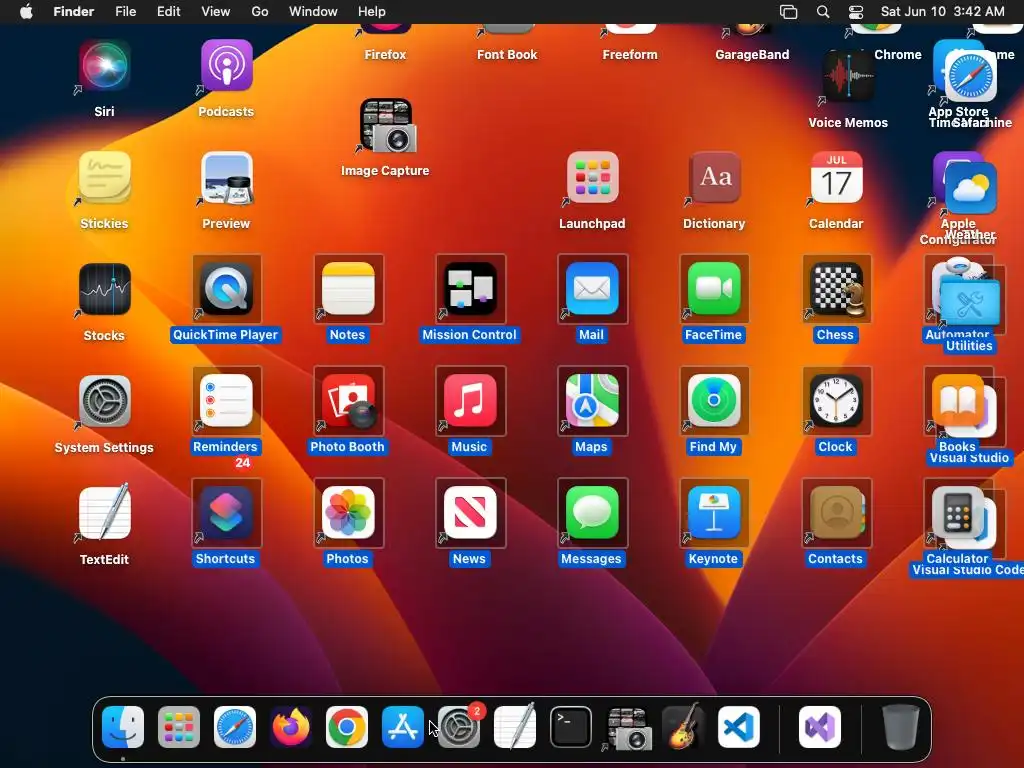Image resolution: width=1024 pixels, height=768 pixels.
Task: Click the Shortcuts desktop icon
Action: pos(227,513)
